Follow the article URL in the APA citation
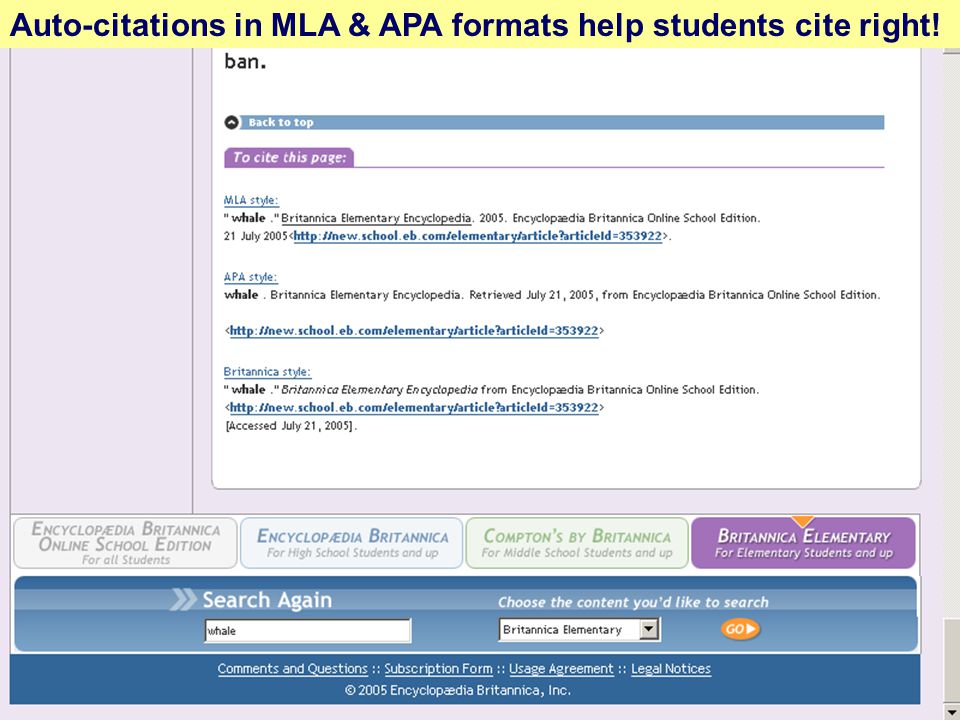This screenshot has width=960, height=720. tap(414, 331)
